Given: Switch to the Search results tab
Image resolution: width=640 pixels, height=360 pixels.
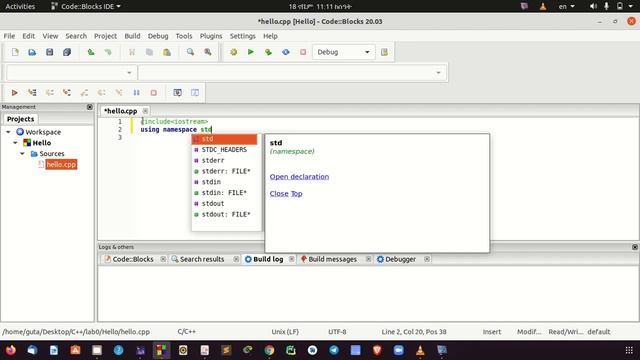Looking at the screenshot, I should 198,259.
